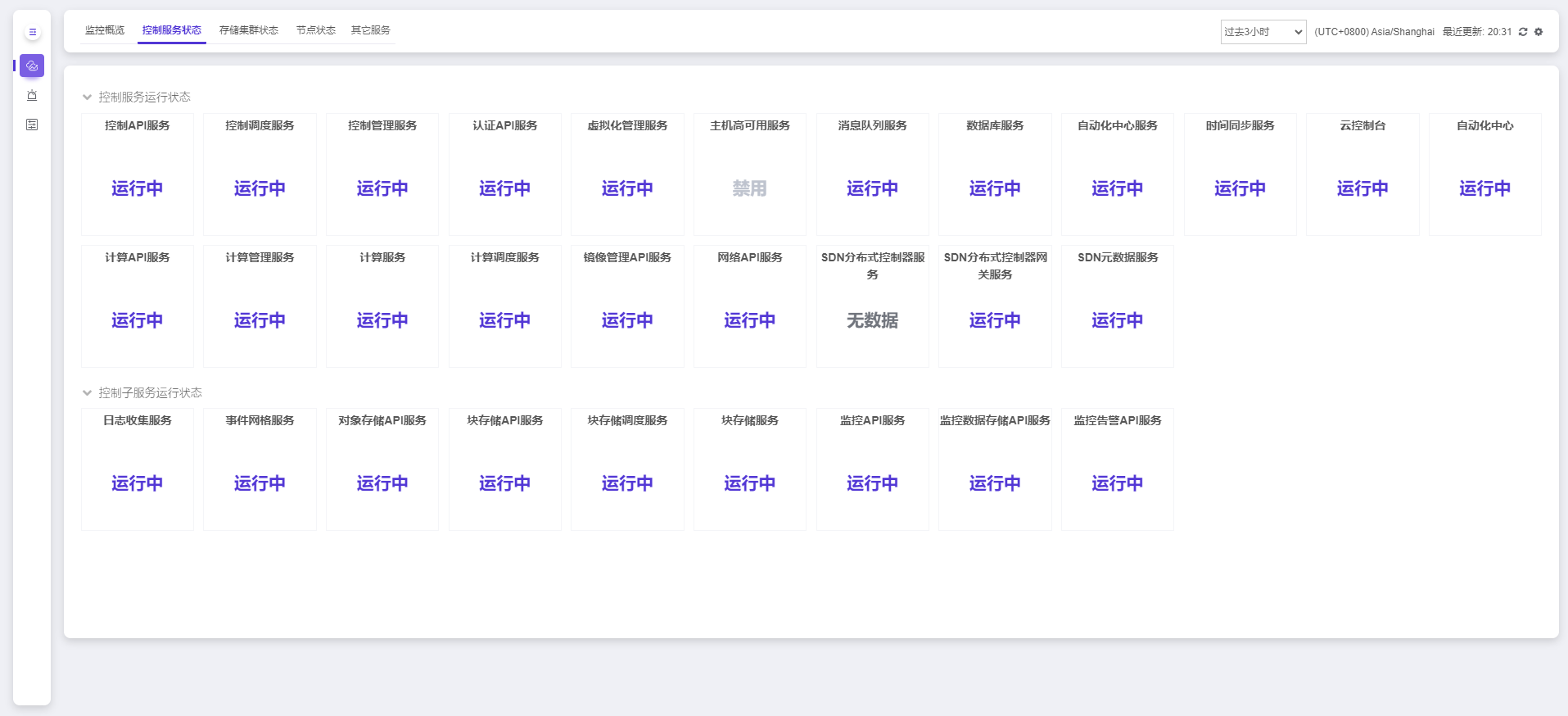This screenshot has height=716, width=1568.
Task: Go to the 其它服务 tab
Action: [371, 30]
